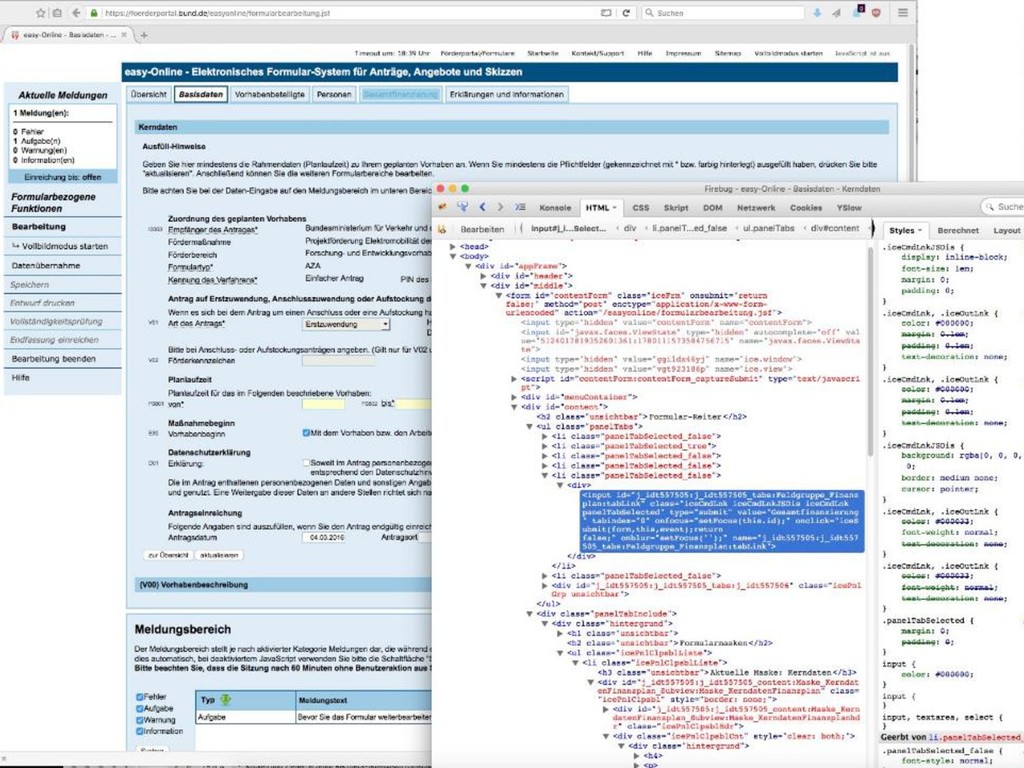Open the Art des Antrags dropdown
1024x768 pixels.
tap(346, 324)
